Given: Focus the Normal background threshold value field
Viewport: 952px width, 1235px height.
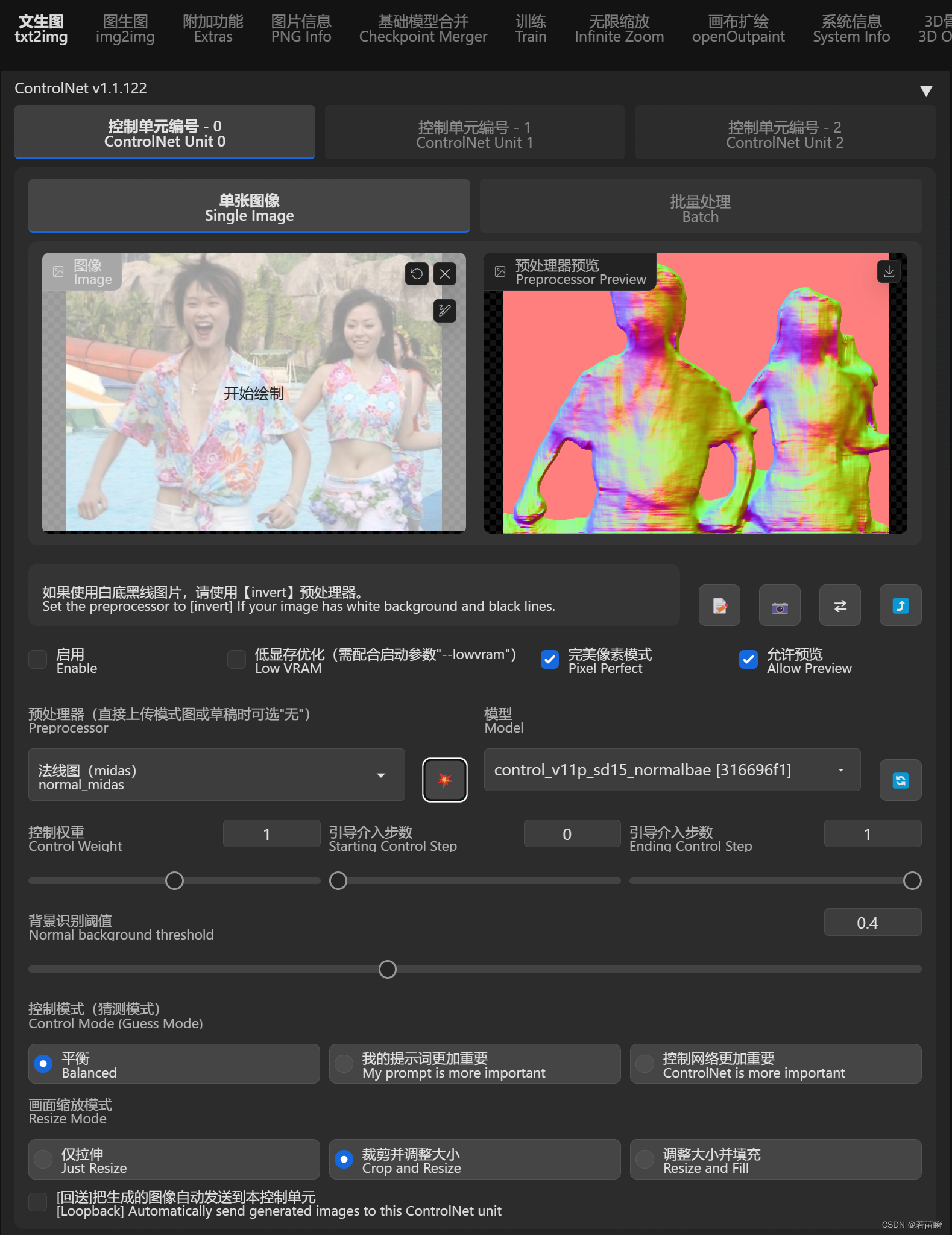Looking at the screenshot, I should click(x=872, y=923).
